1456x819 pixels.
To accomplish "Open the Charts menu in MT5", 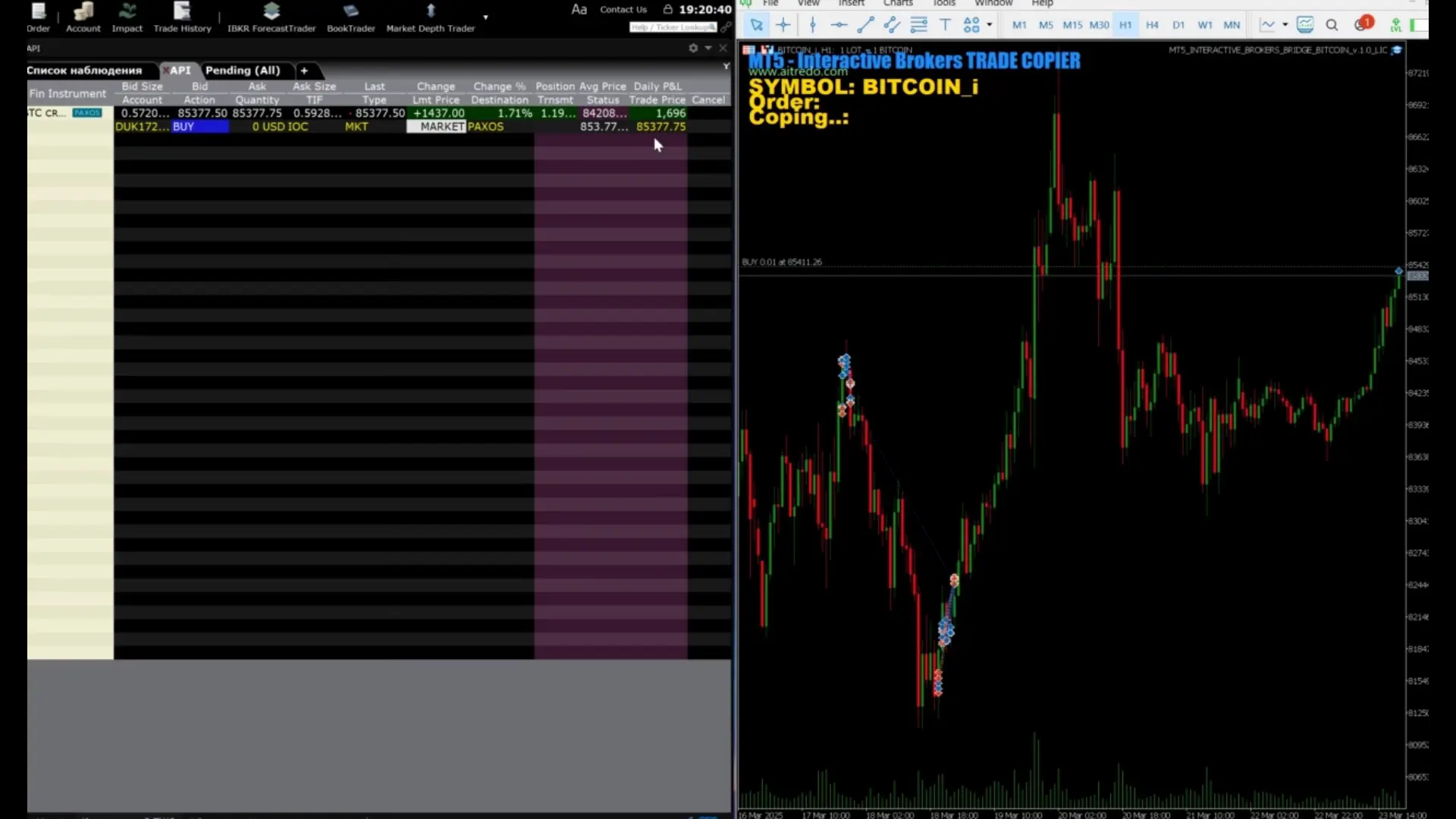I will point(898,3).
